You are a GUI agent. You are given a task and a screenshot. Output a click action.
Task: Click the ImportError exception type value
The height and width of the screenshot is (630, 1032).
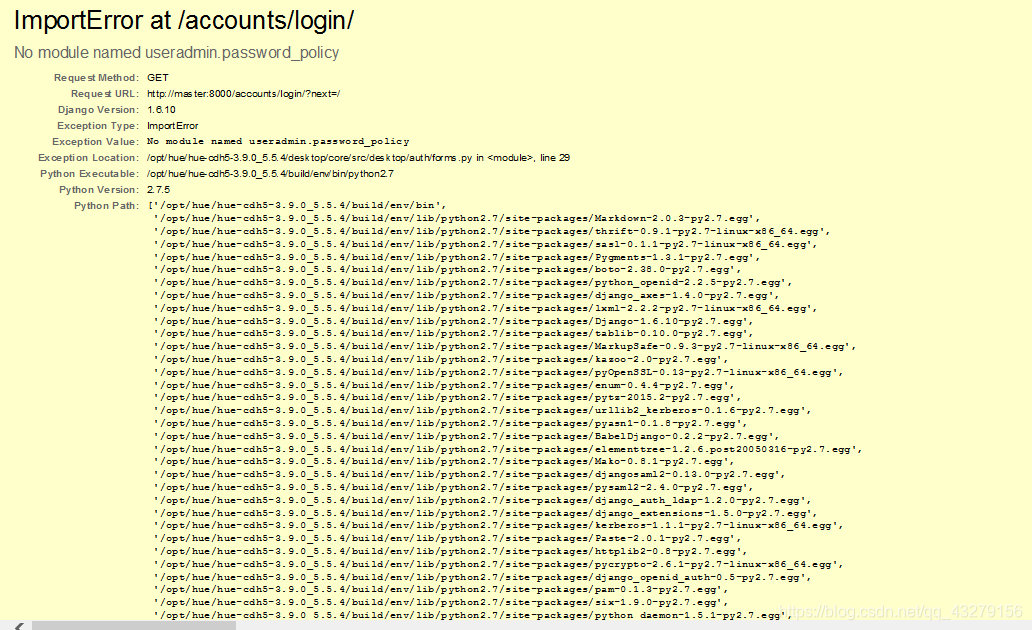point(172,125)
